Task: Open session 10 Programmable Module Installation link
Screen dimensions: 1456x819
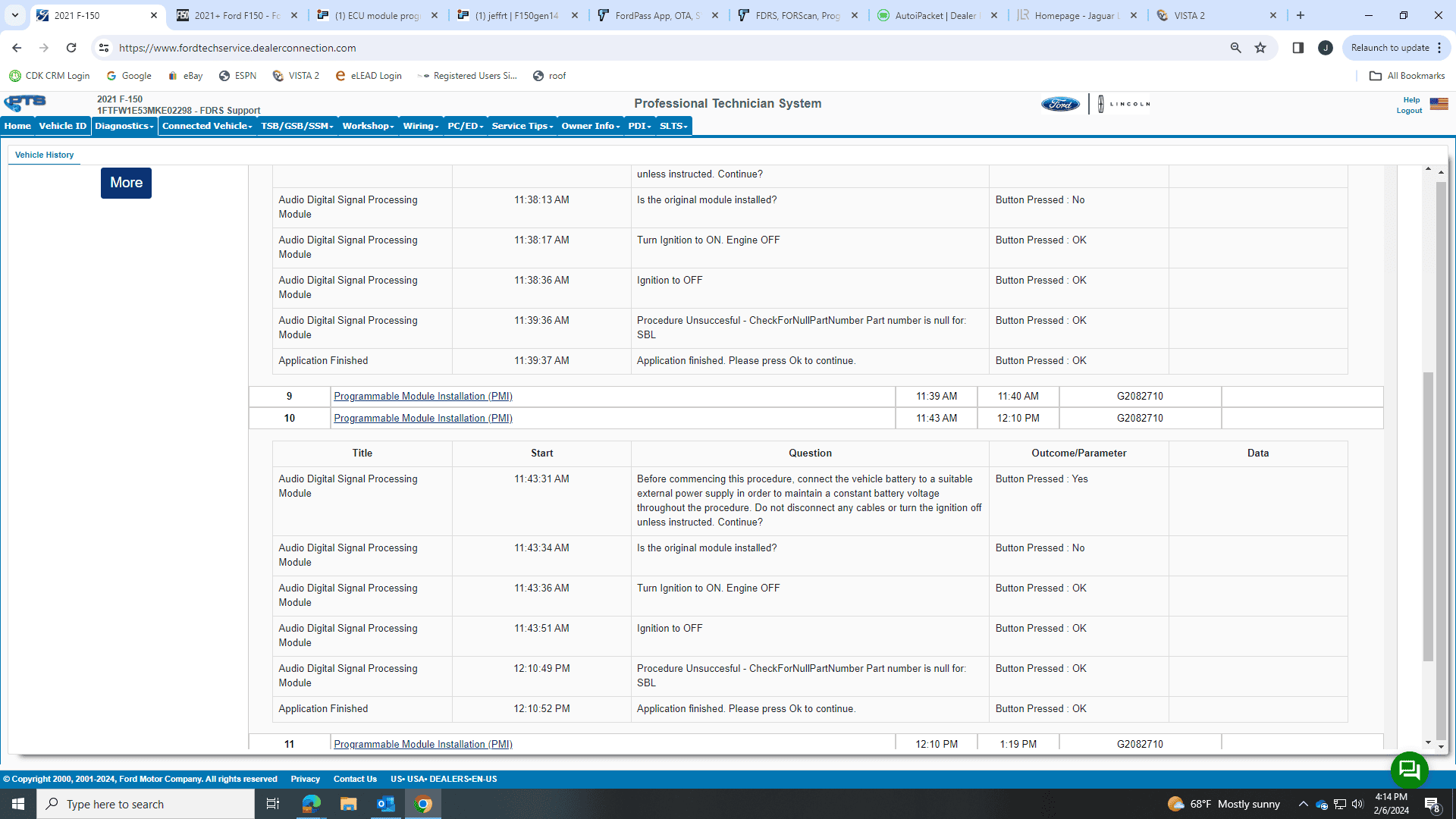Action: (423, 418)
